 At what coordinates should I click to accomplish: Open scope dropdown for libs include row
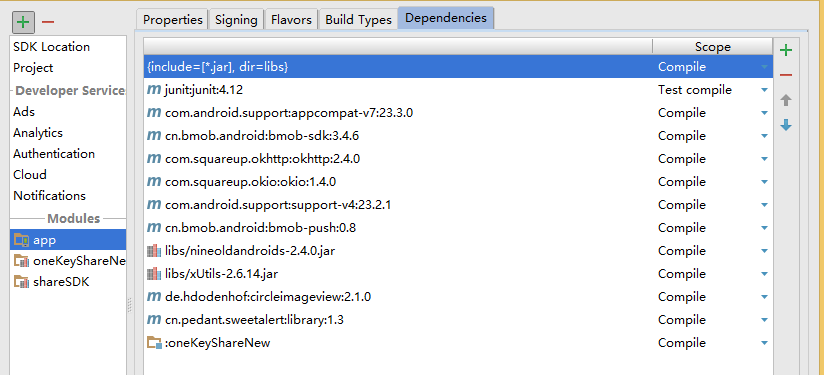(x=764, y=67)
